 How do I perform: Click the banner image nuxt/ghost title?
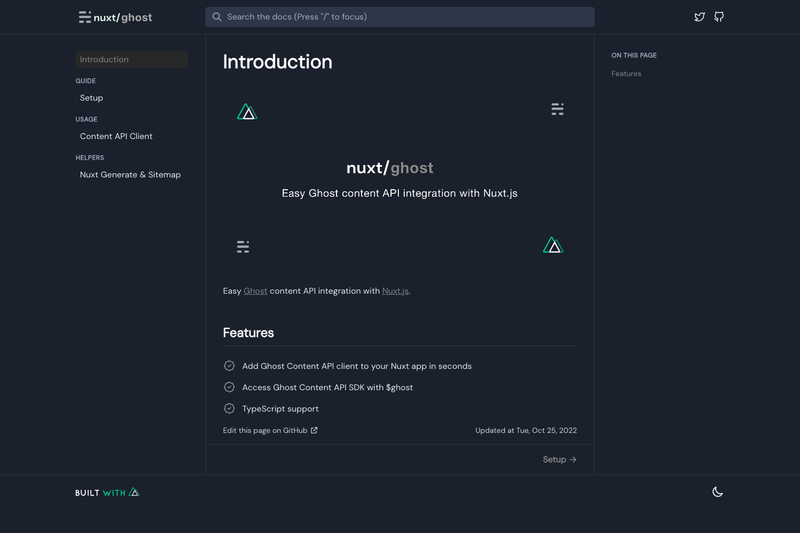point(390,168)
